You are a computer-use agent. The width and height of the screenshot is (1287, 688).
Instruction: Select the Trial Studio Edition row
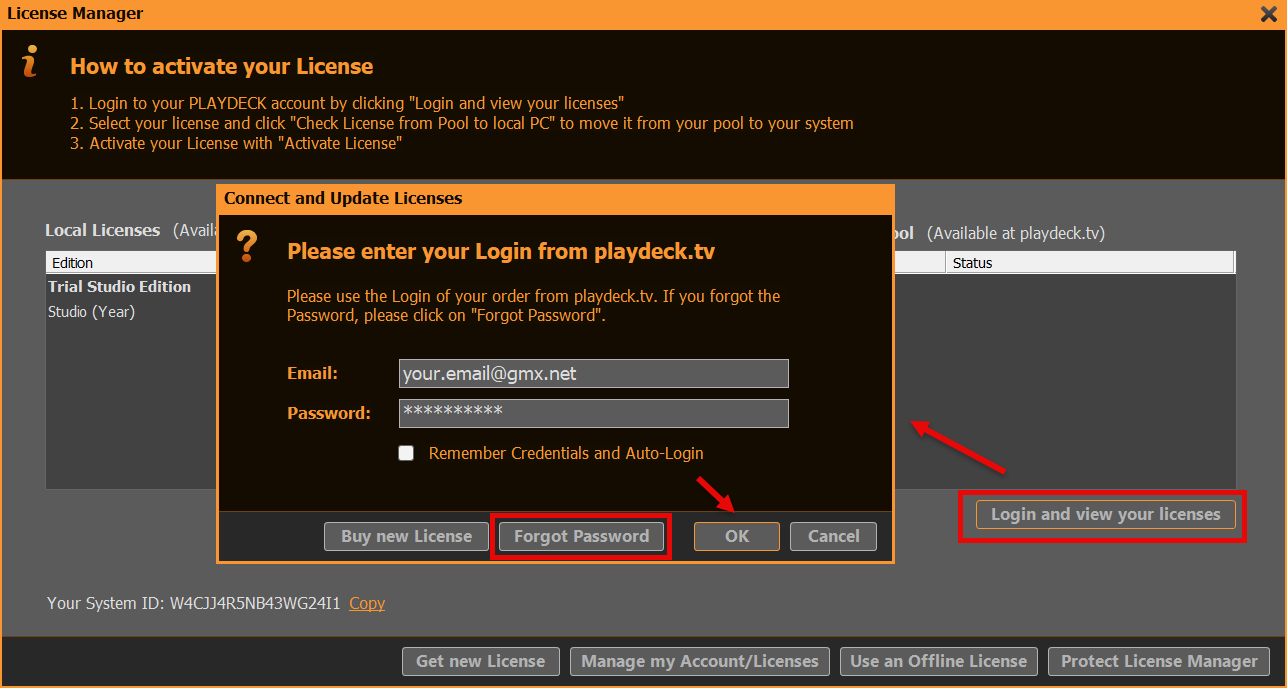[x=131, y=287]
